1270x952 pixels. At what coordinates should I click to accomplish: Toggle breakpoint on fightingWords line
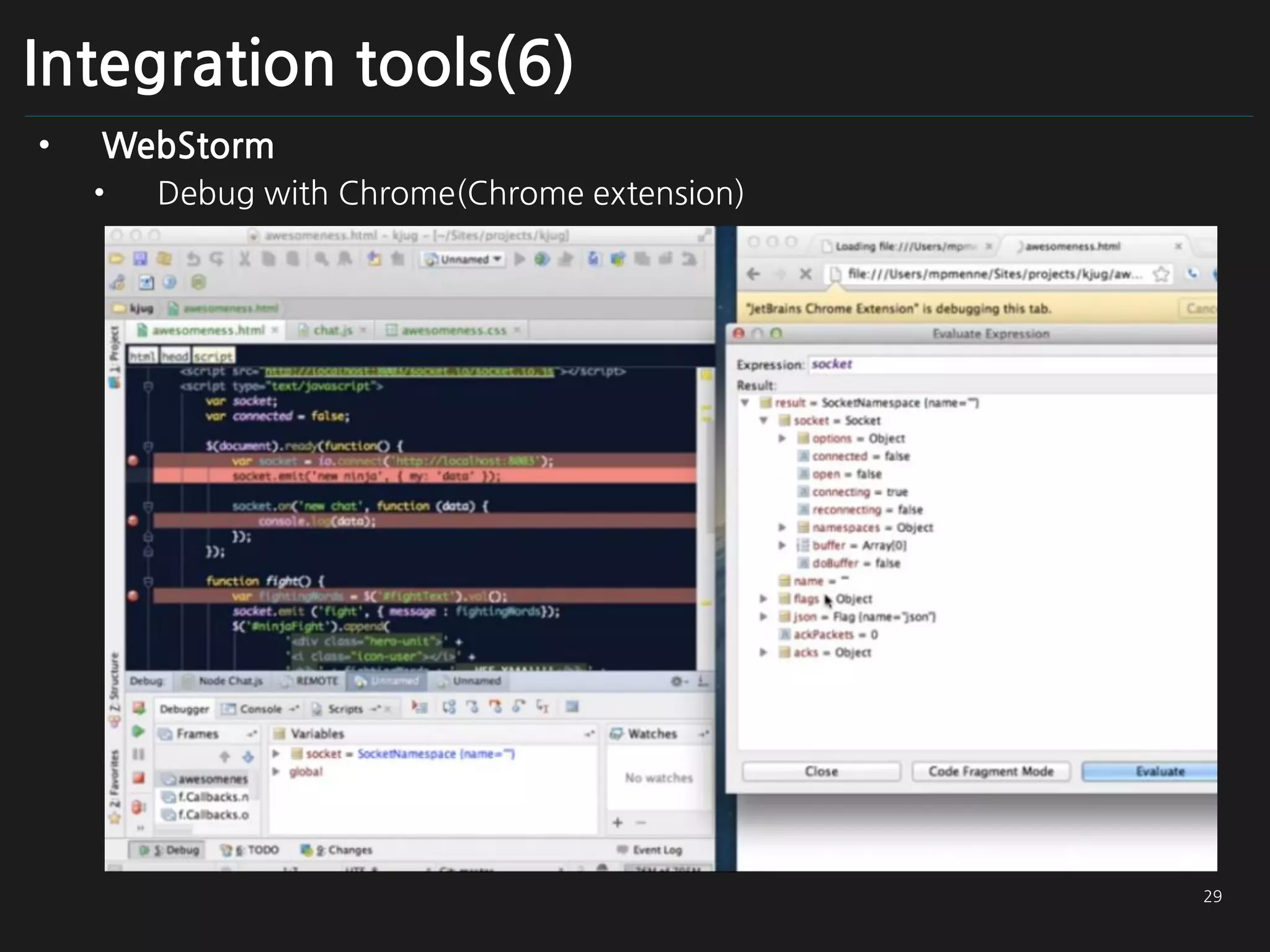coord(133,596)
